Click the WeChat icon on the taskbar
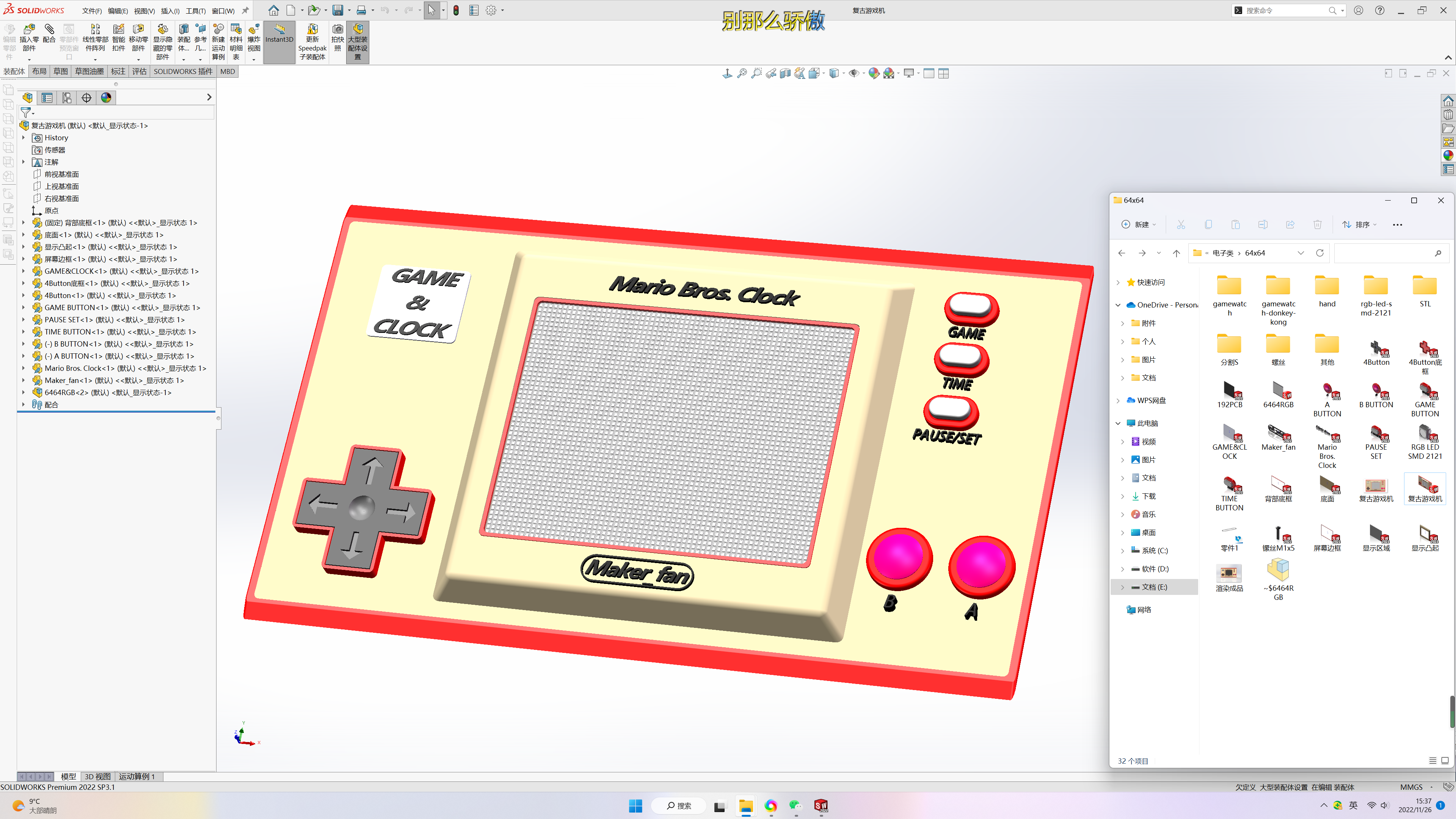The width and height of the screenshot is (1456, 819). (x=795, y=806)
